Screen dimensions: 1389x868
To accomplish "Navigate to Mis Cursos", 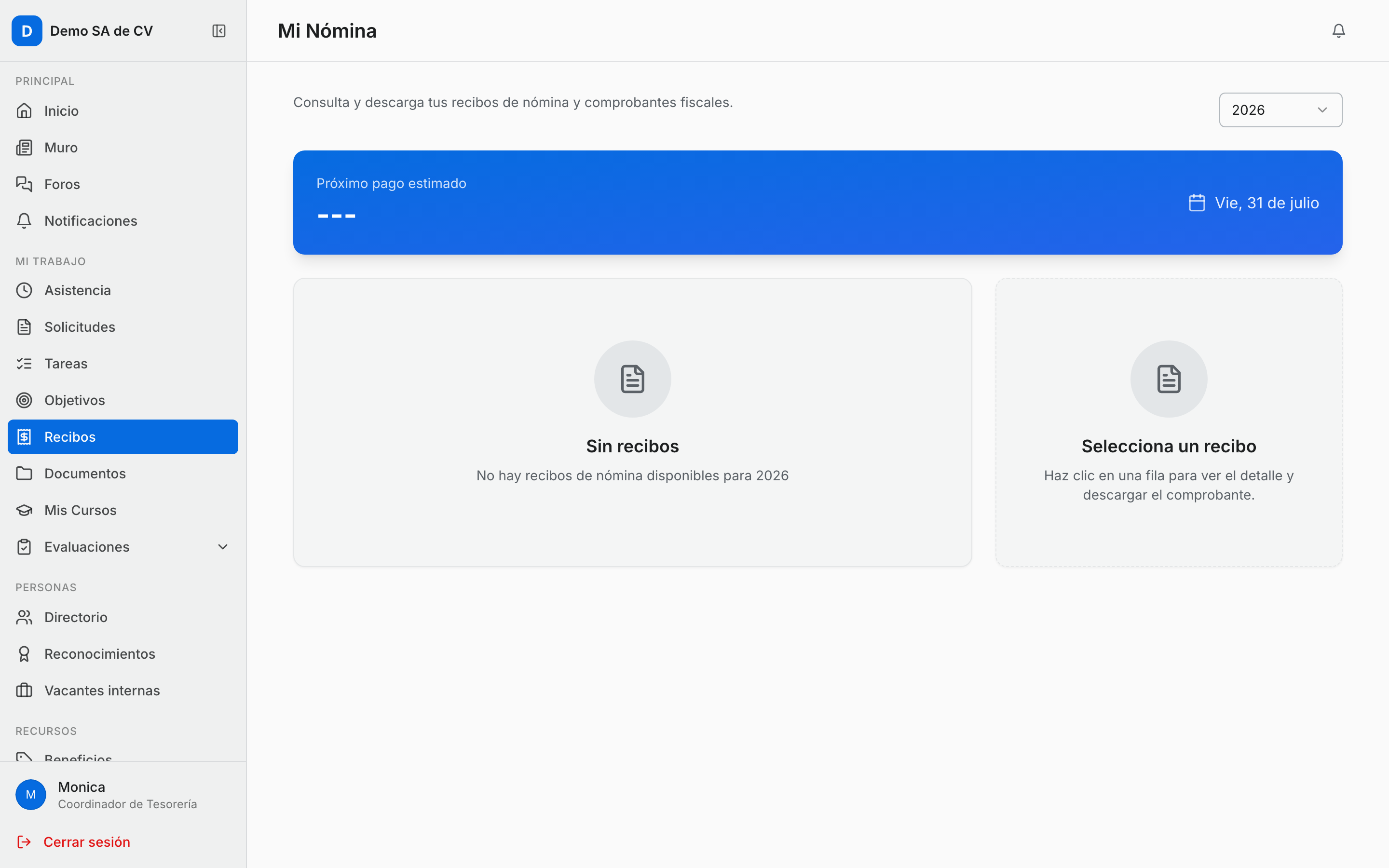I will [123, 510].
